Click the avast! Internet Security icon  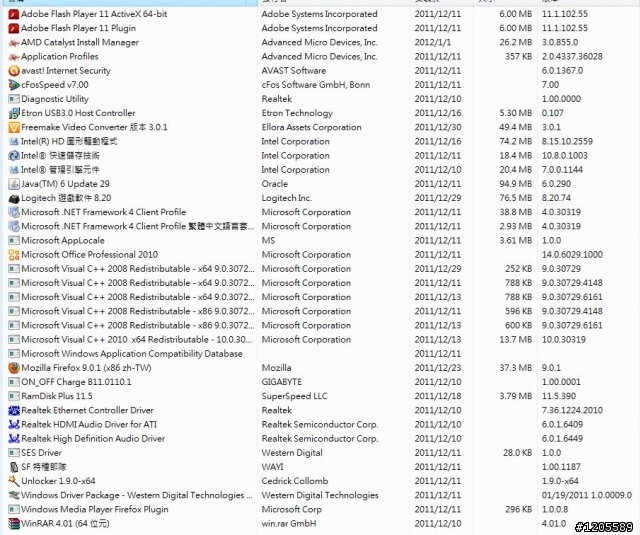coord(14,71)
